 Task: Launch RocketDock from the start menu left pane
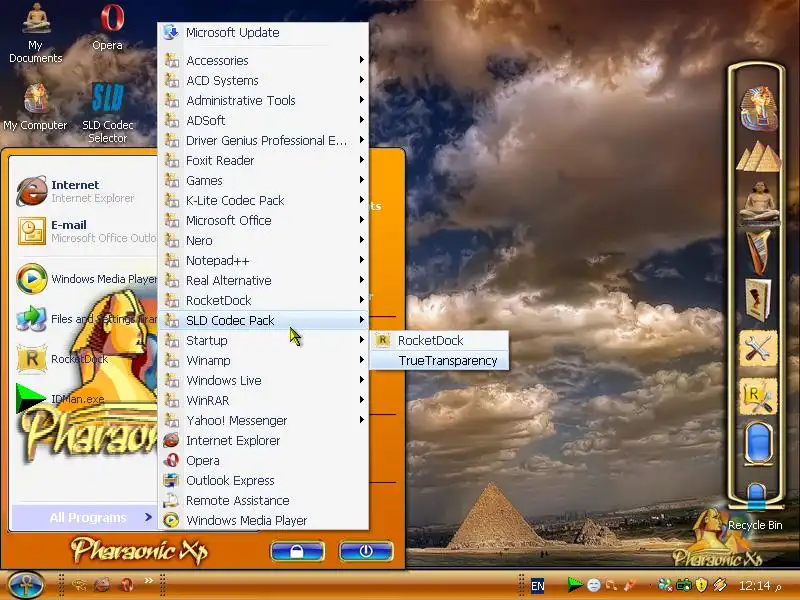click(x=85, y=359)
